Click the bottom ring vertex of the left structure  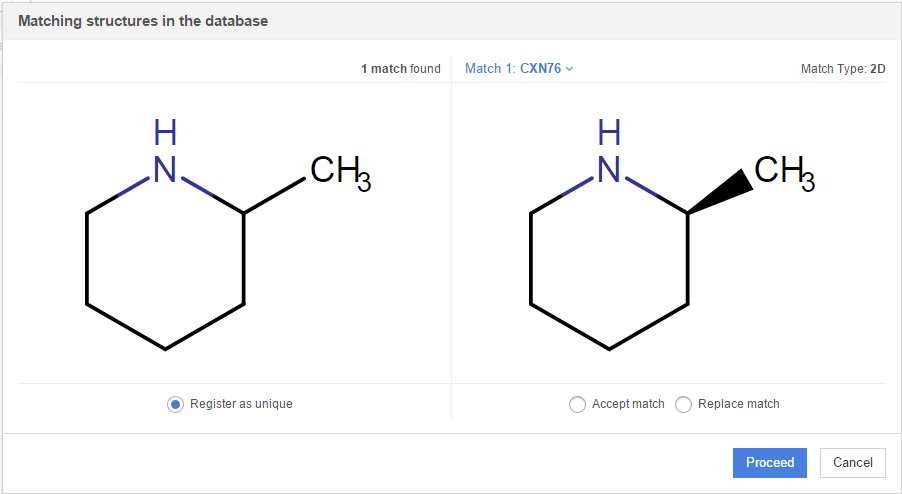(165, 349)
